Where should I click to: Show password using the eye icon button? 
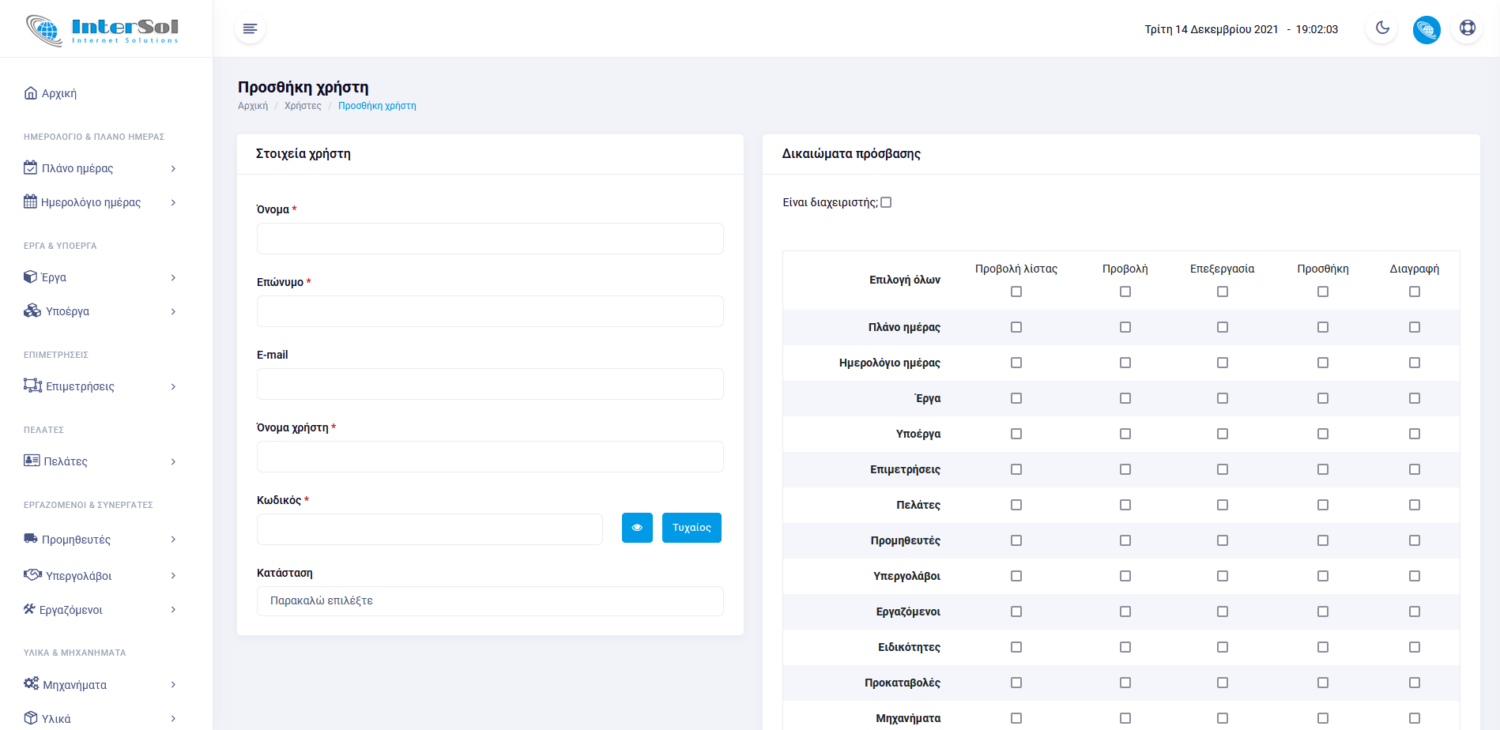pos(637,528)
